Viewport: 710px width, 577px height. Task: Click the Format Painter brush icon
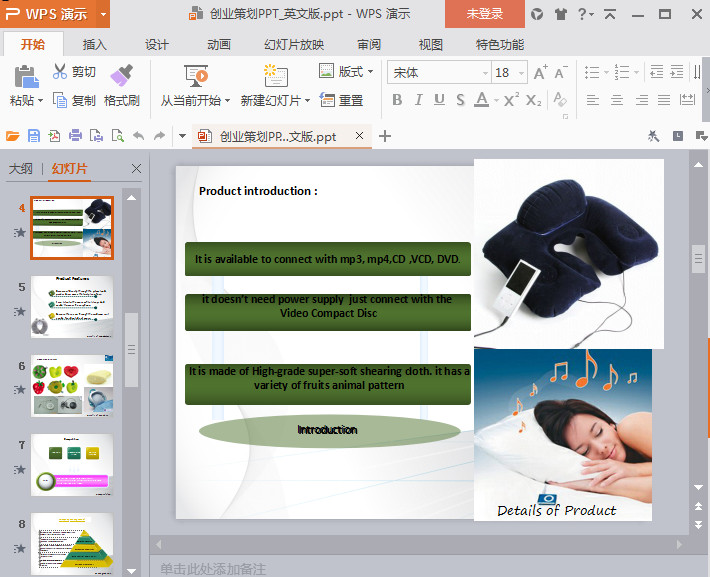click(x=121, y=75)
